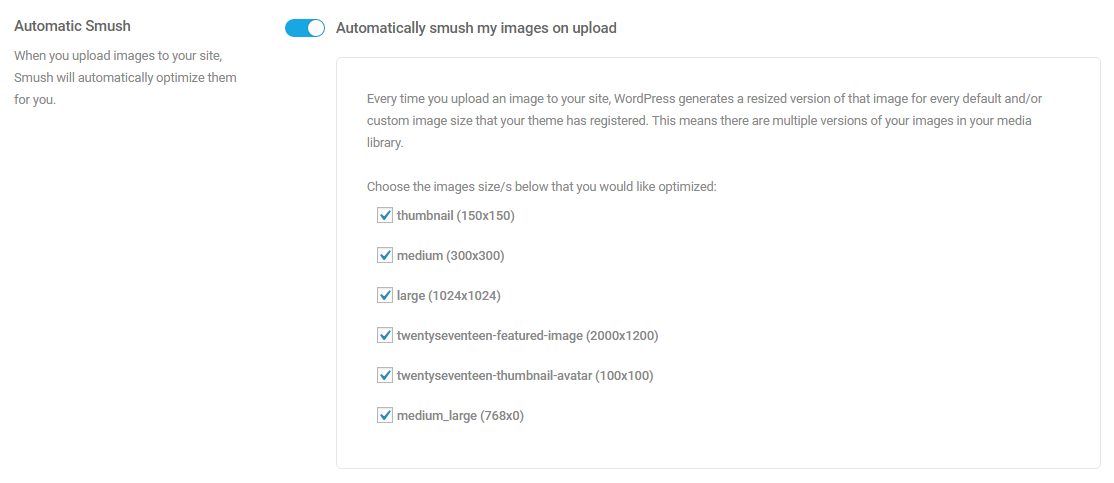The height and width of the screenshot is (483, 1114).
Task: Click the 'thumbnail (150x150)' text label
Action: click(455, 215)
